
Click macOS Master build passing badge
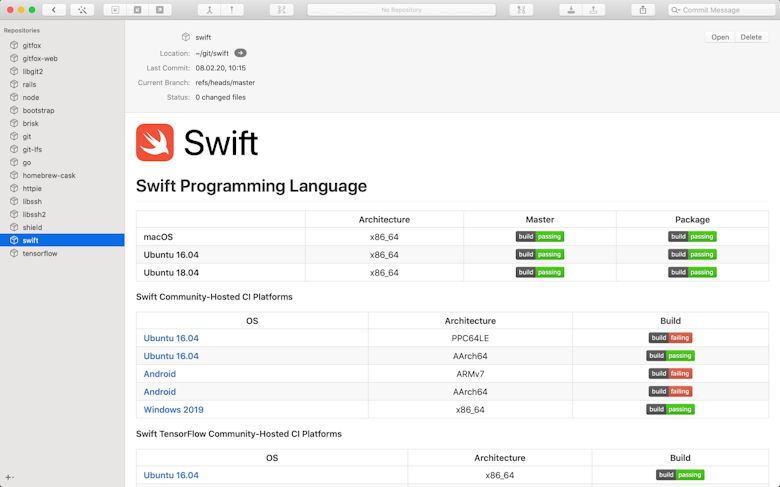[x=540, y=236]
